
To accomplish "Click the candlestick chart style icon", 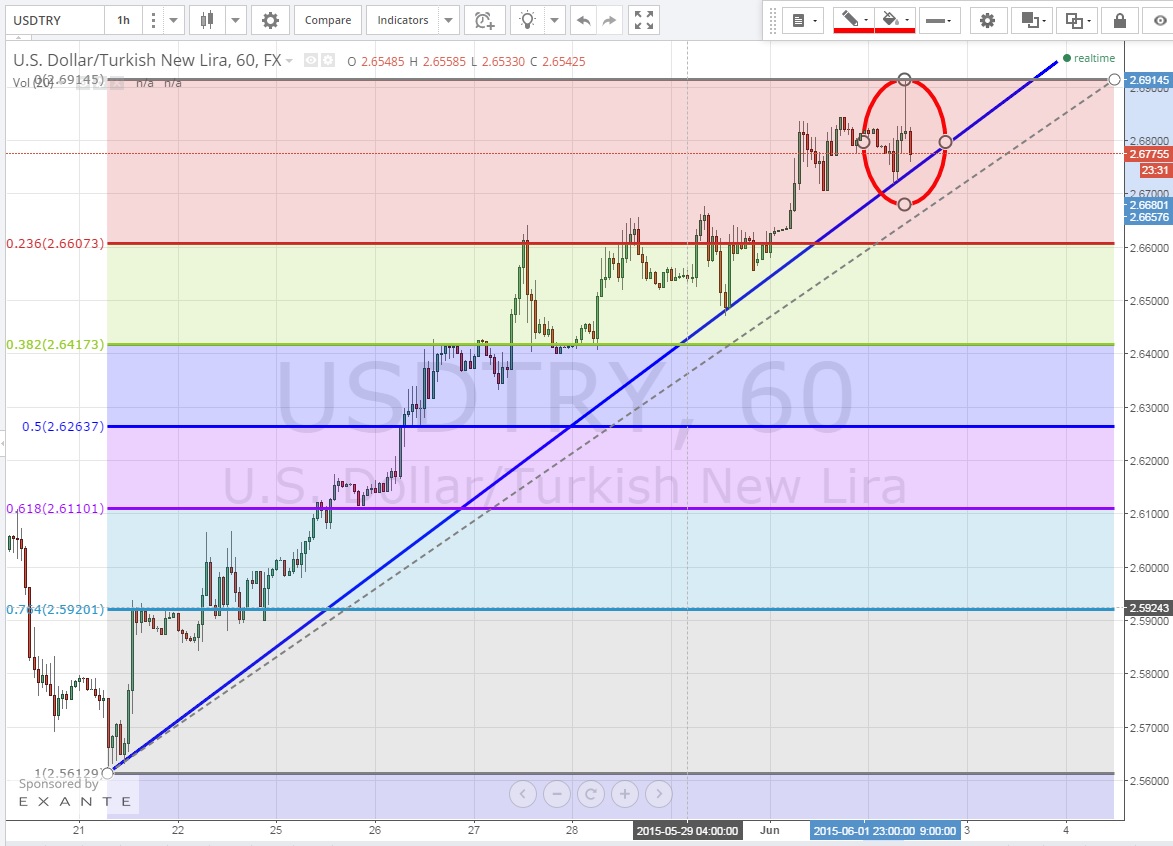I will click(x=207, y=20).
